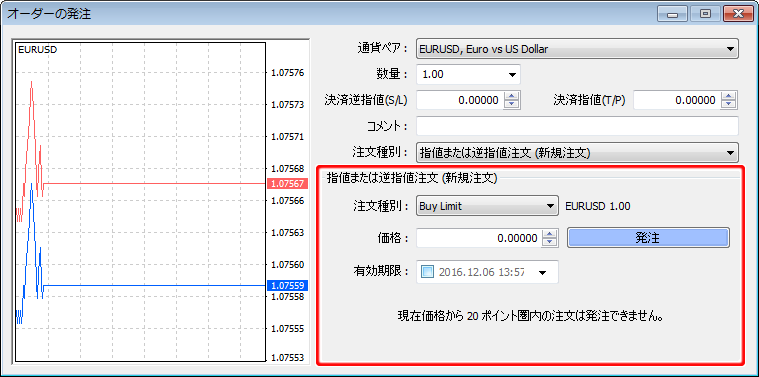The image size is (759, 377).
Task: Enable the 有効期限 expiry checkbox
Action: pos(428,272)
